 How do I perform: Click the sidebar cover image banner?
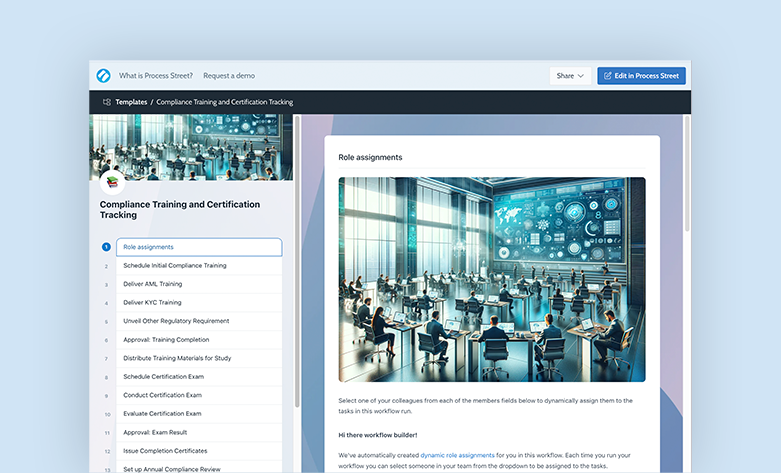coord(191,147)
